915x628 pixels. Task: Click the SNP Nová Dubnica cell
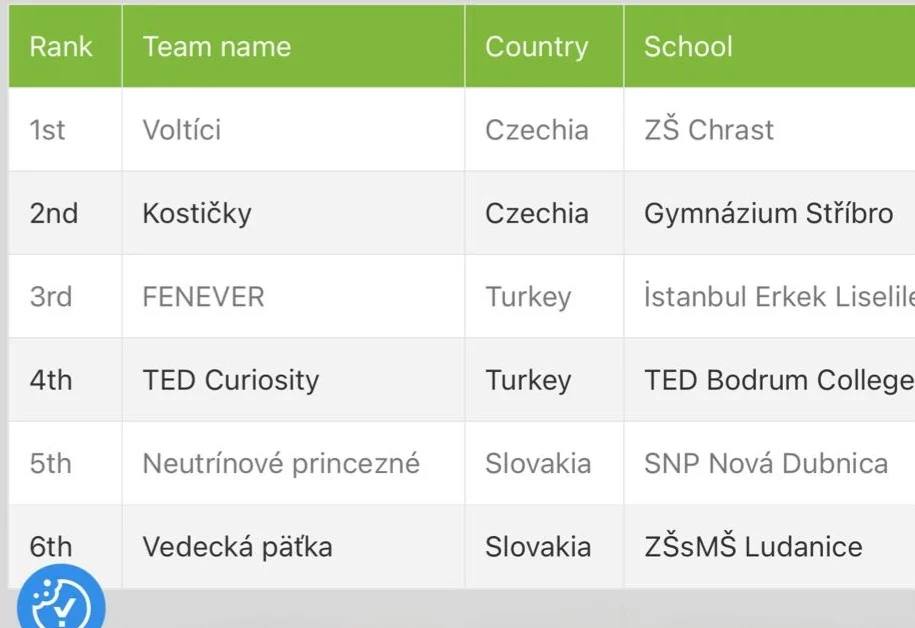765,464
